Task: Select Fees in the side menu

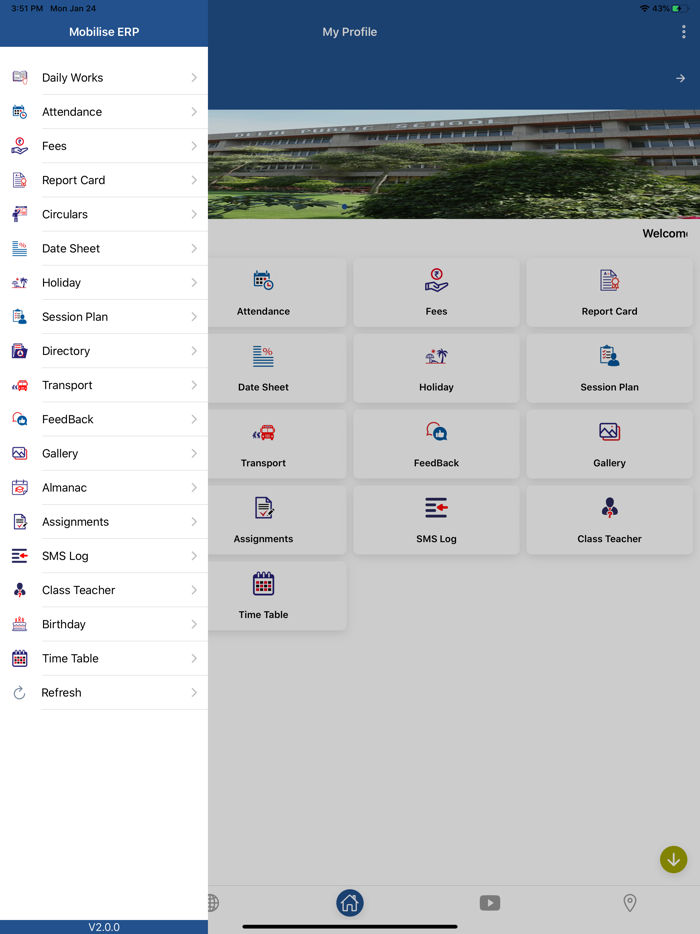Action: click(x=104, y=146)
